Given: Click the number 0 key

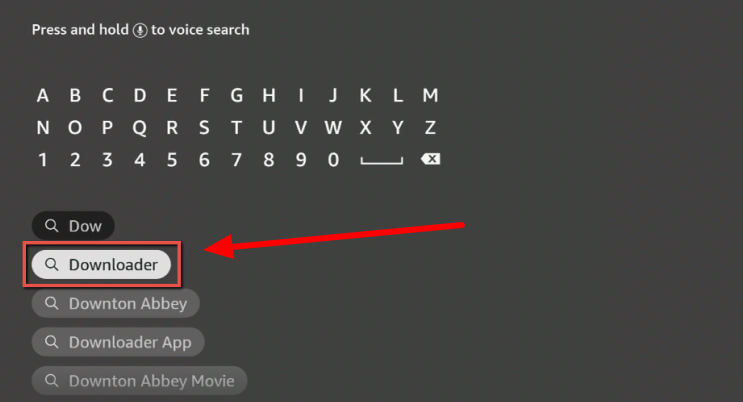Looking at the screenshot, I should point(333,160).
